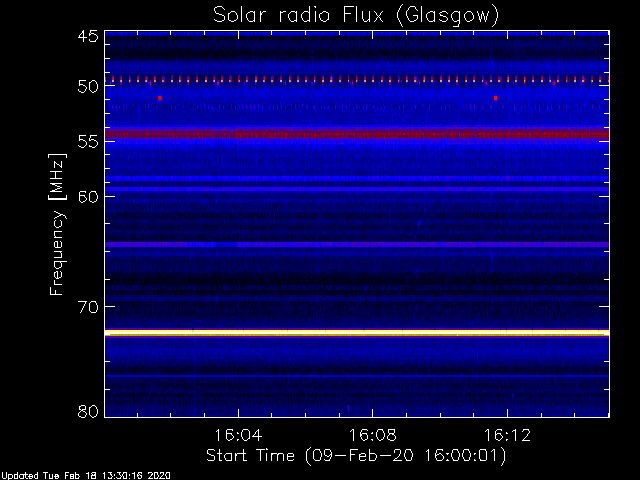Click the "Solar radio Flux (Glasgow)" title
The height and width of the screenshot is (480, 640).
tap(356, 16)
